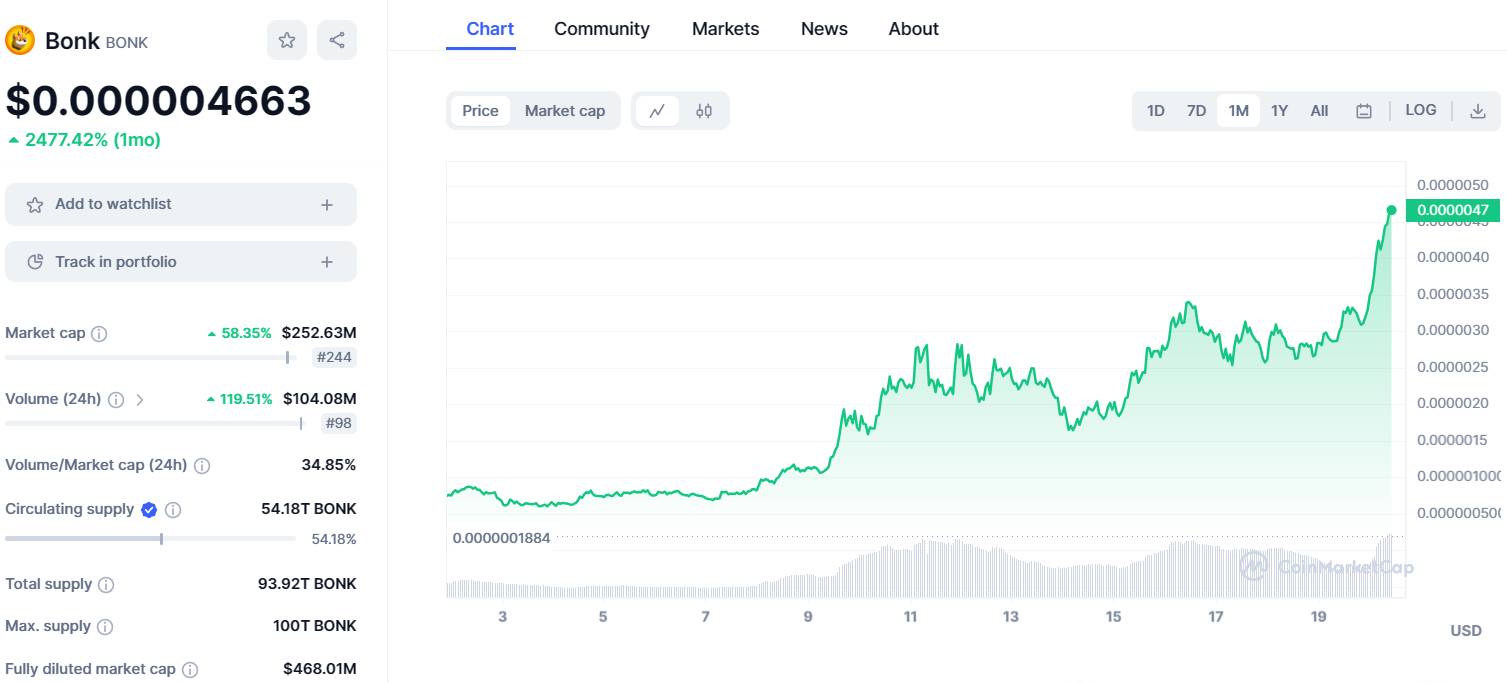
Task: Click the BONK ticker symbol text
Action: 127,42
